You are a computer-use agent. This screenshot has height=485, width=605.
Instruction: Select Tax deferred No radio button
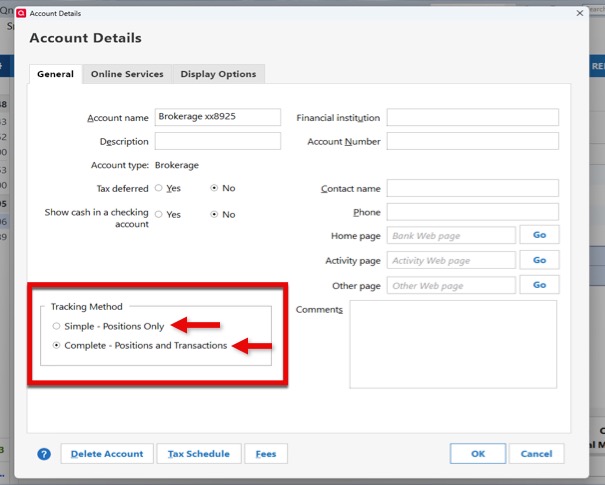(x=214, y=188)
